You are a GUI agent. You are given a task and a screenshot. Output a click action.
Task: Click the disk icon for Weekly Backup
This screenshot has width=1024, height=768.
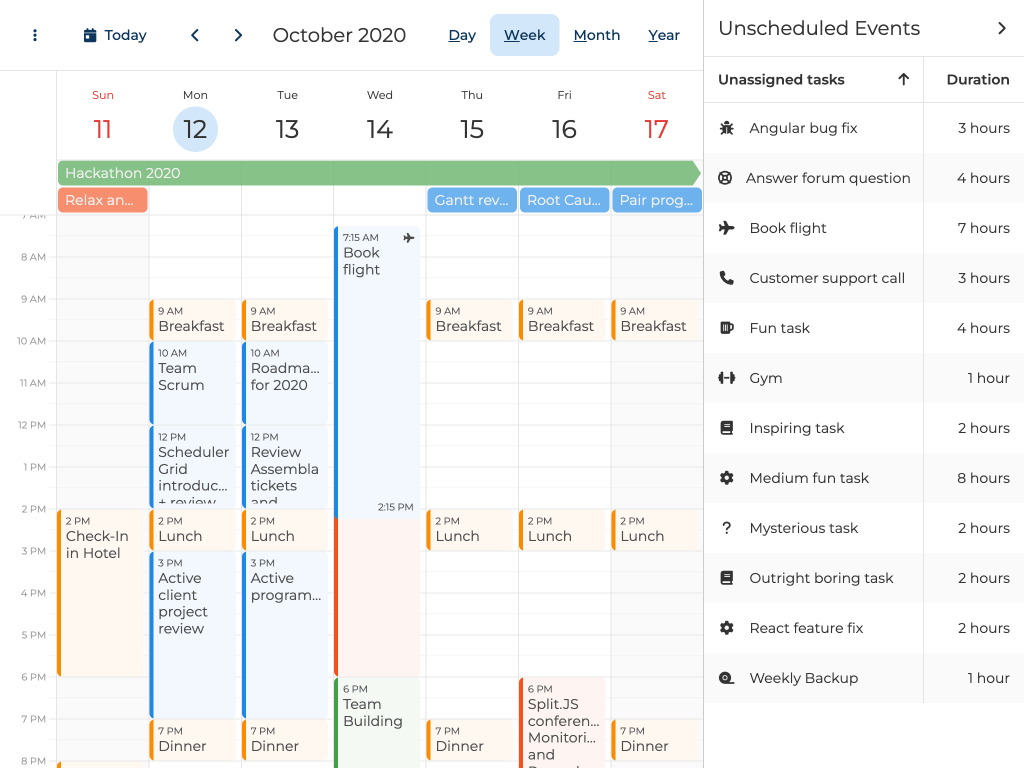click(x=727, y=678)
